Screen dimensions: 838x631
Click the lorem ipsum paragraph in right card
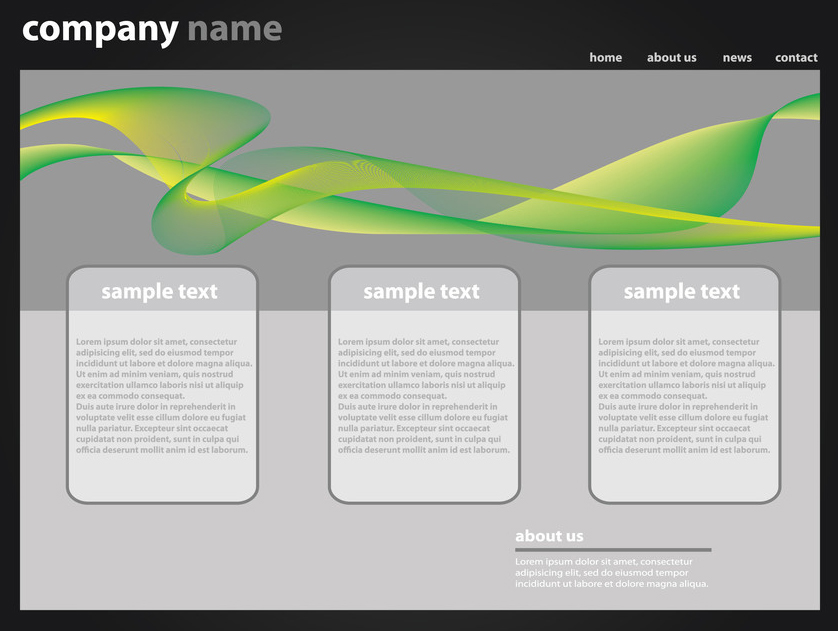coord(684,396)
